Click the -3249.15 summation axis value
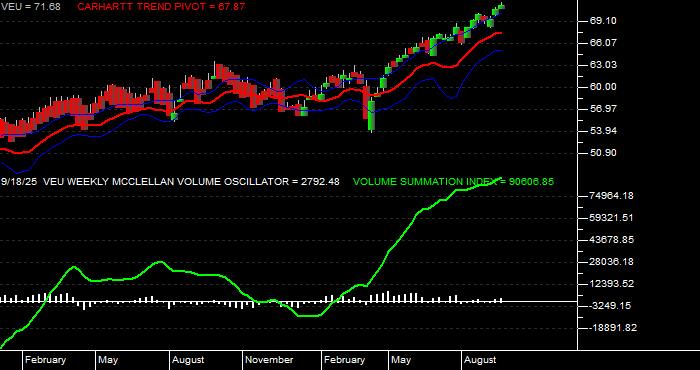This screenshot has height=370, width=700. (611, 306)
